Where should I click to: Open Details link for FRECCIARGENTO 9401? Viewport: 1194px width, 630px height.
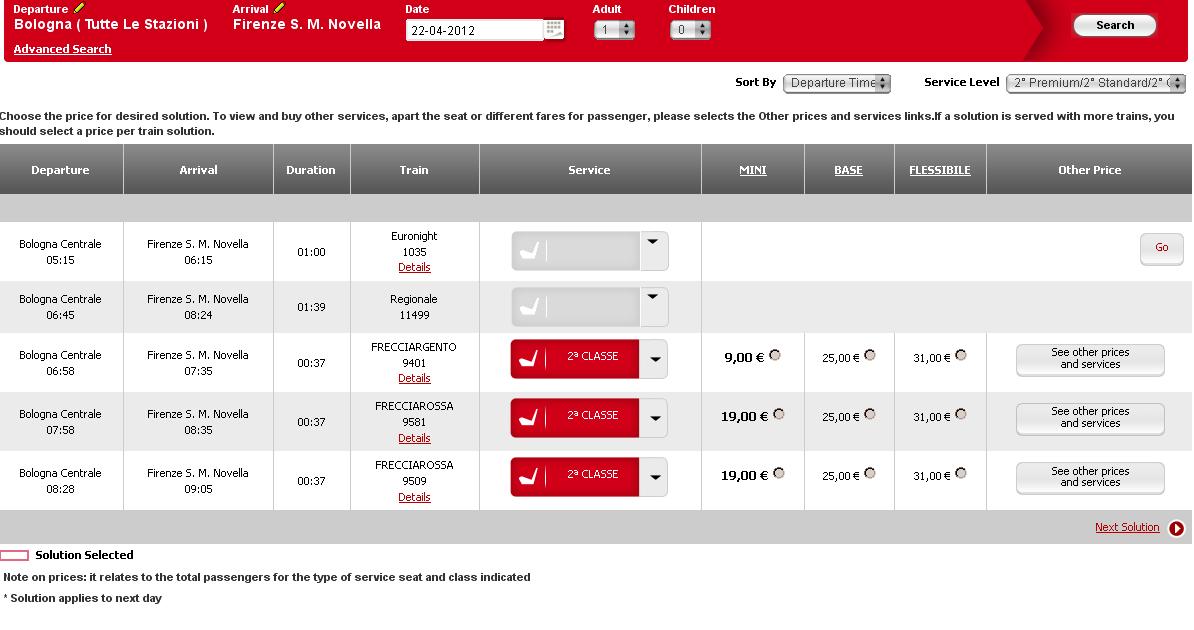click(414, 379)
